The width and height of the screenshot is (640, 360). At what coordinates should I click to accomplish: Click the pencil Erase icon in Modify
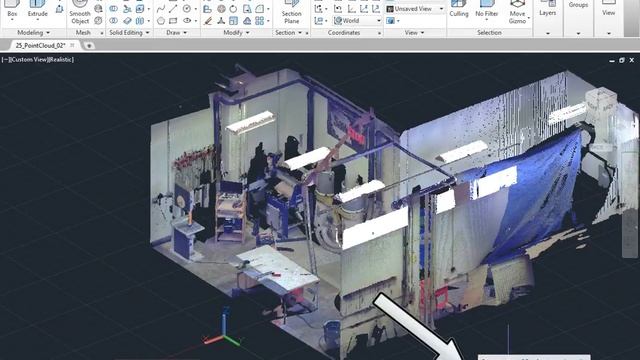pos(208,20)
